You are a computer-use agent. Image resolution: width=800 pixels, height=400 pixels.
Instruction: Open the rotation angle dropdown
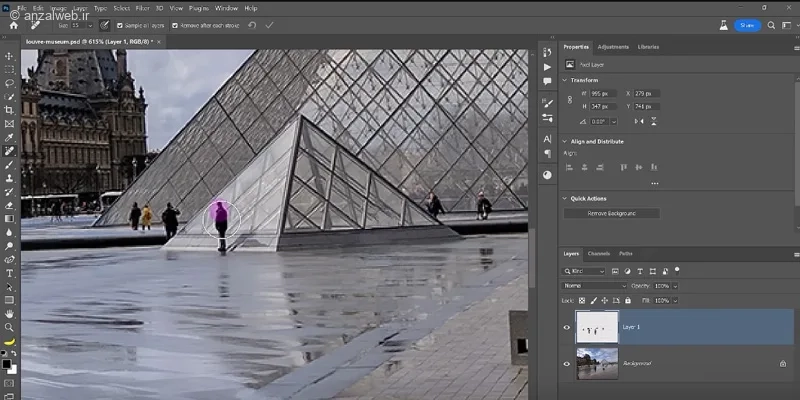click(613, 121)
